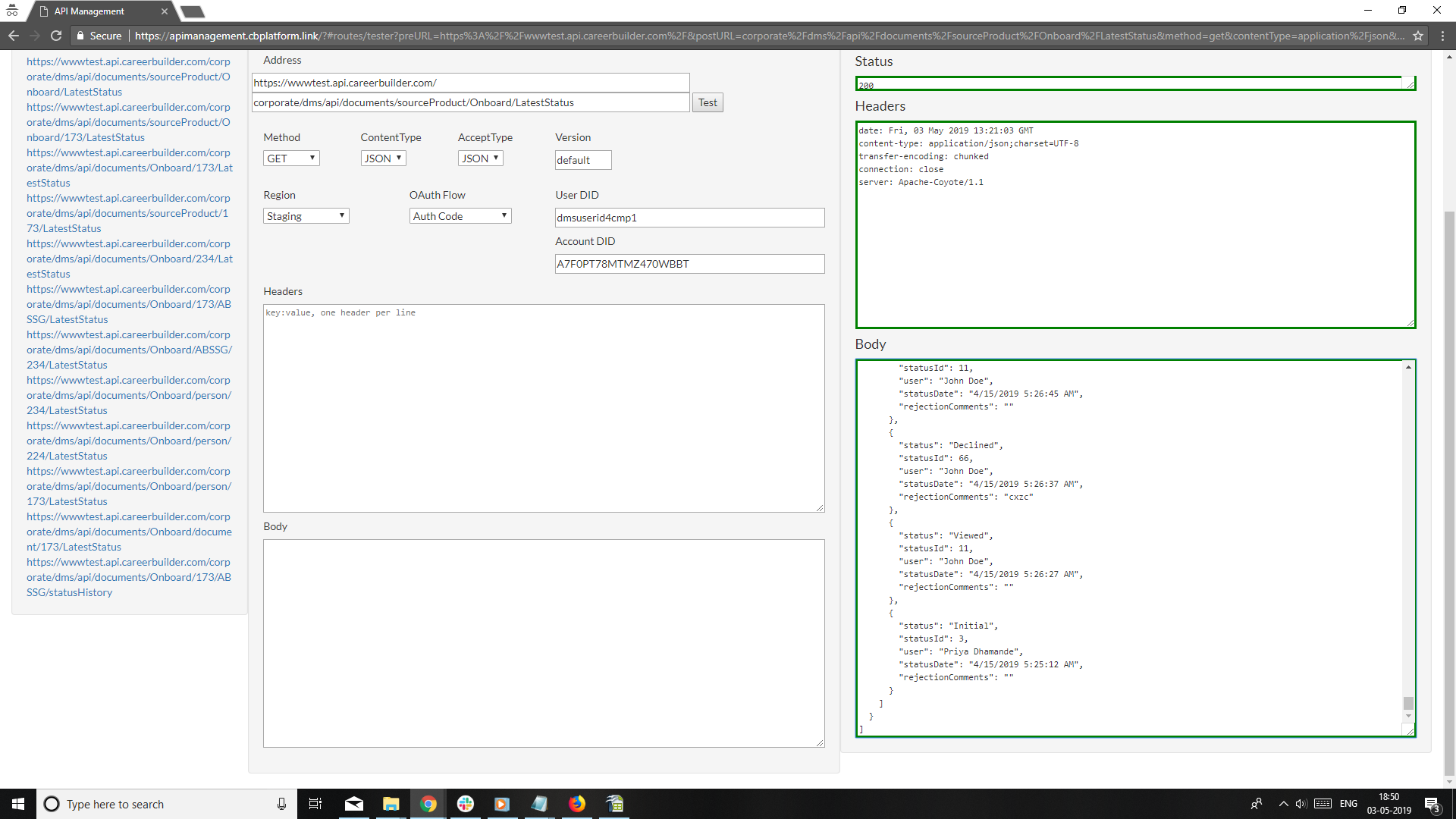Screen dimensions: 1456x819
Task: Click the volume speaker tray icon
Action: 1301,804
